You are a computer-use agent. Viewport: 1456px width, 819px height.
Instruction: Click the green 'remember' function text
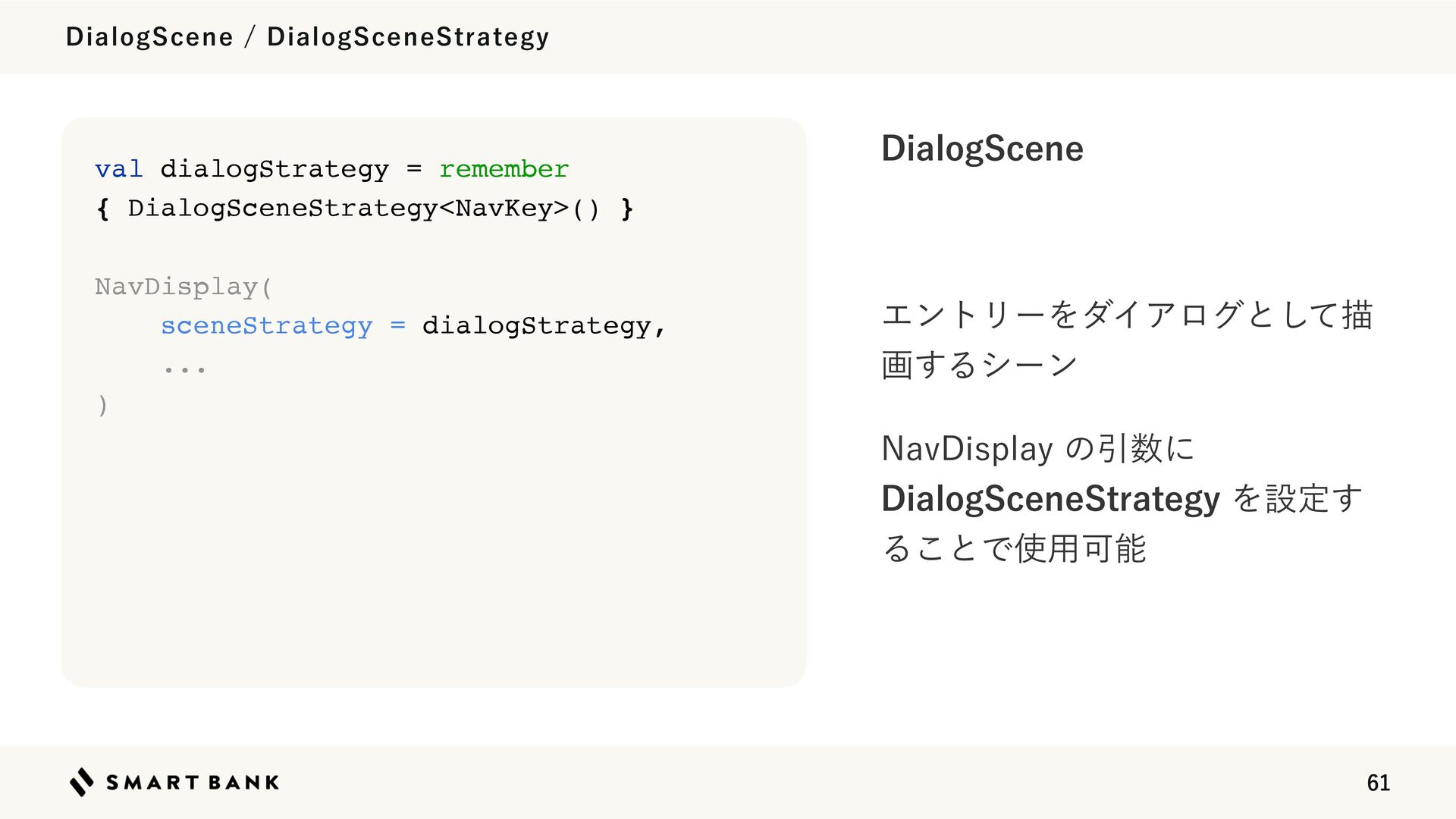pos(504,168)
